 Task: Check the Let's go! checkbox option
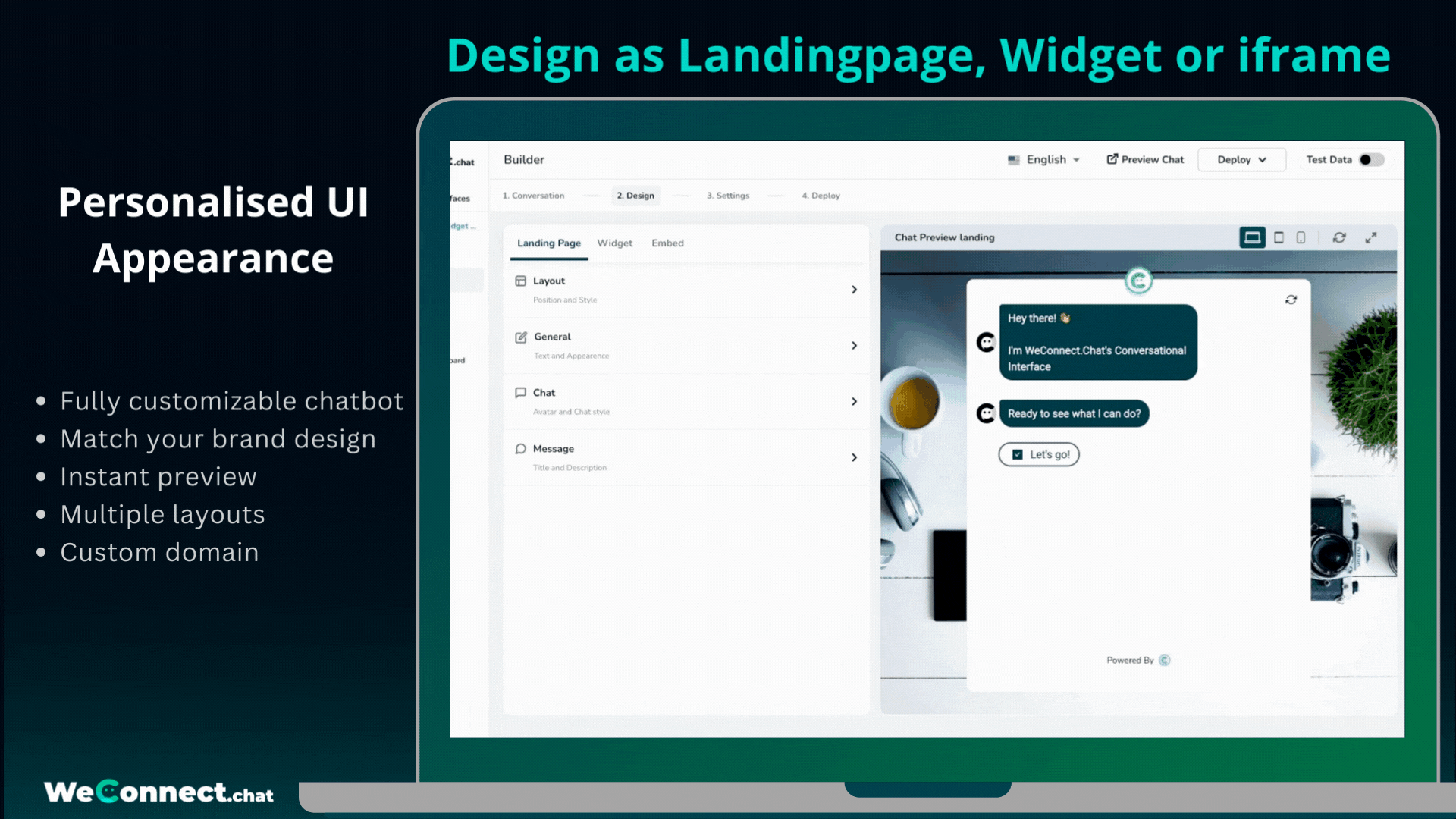pyautogui.click(x=1018, y=455)
